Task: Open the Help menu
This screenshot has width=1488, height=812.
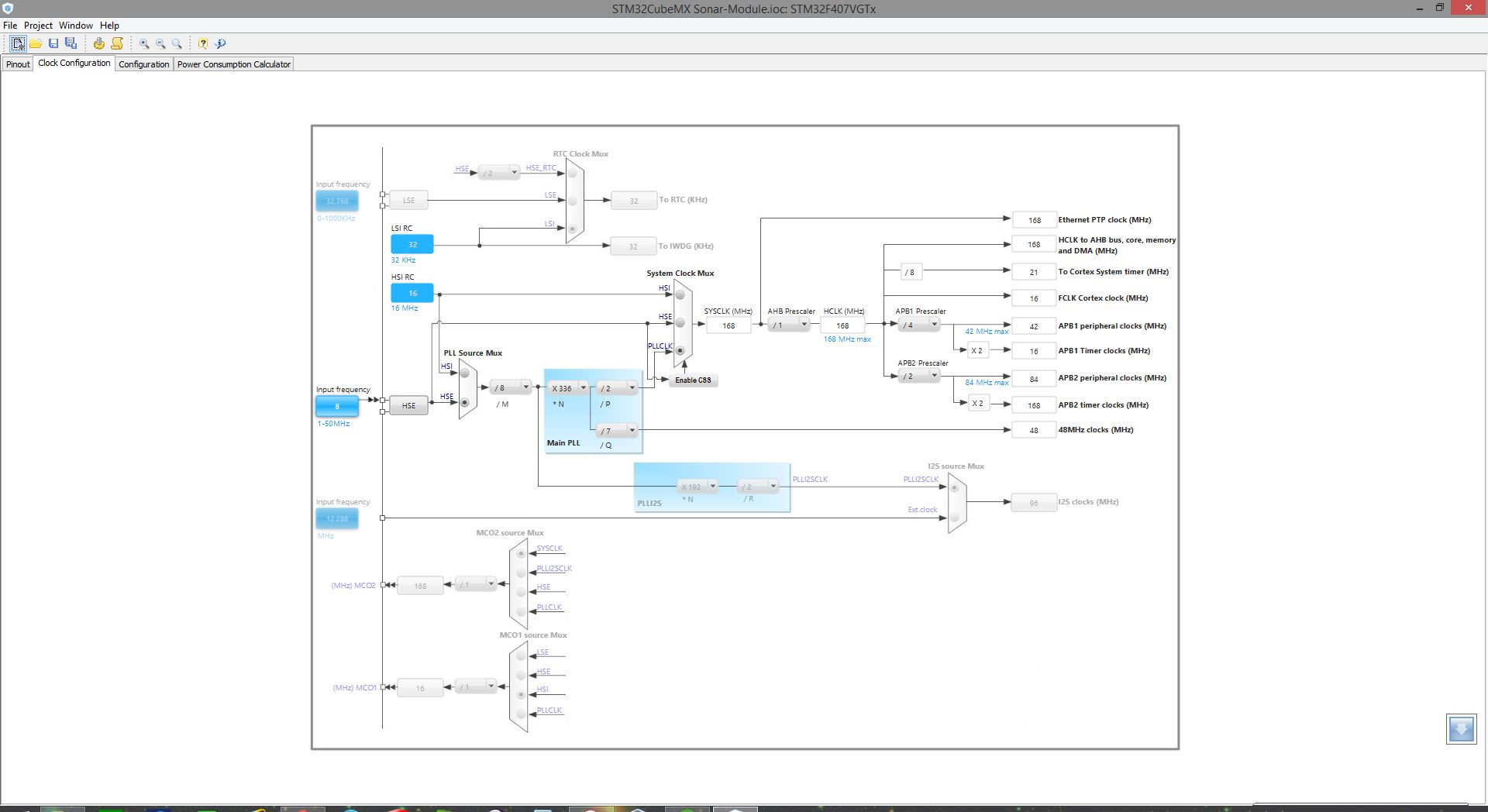Action: 109,26
